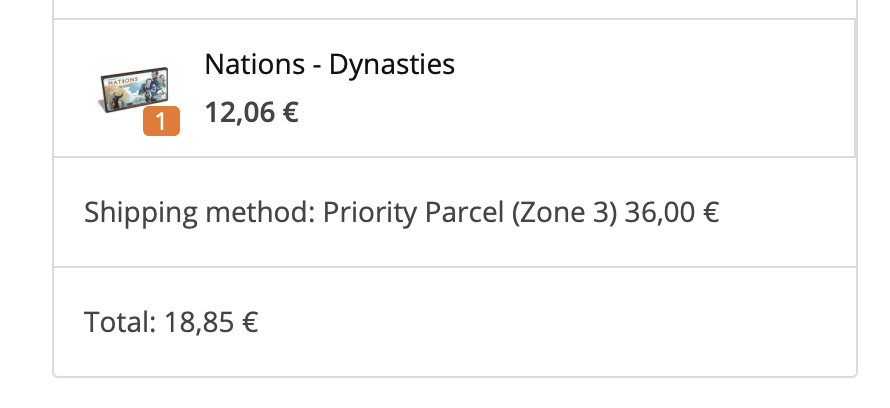Screen dimensions: 890x408
Task: Click the scrollbar beside the product row
Action: tap(855, 88)
